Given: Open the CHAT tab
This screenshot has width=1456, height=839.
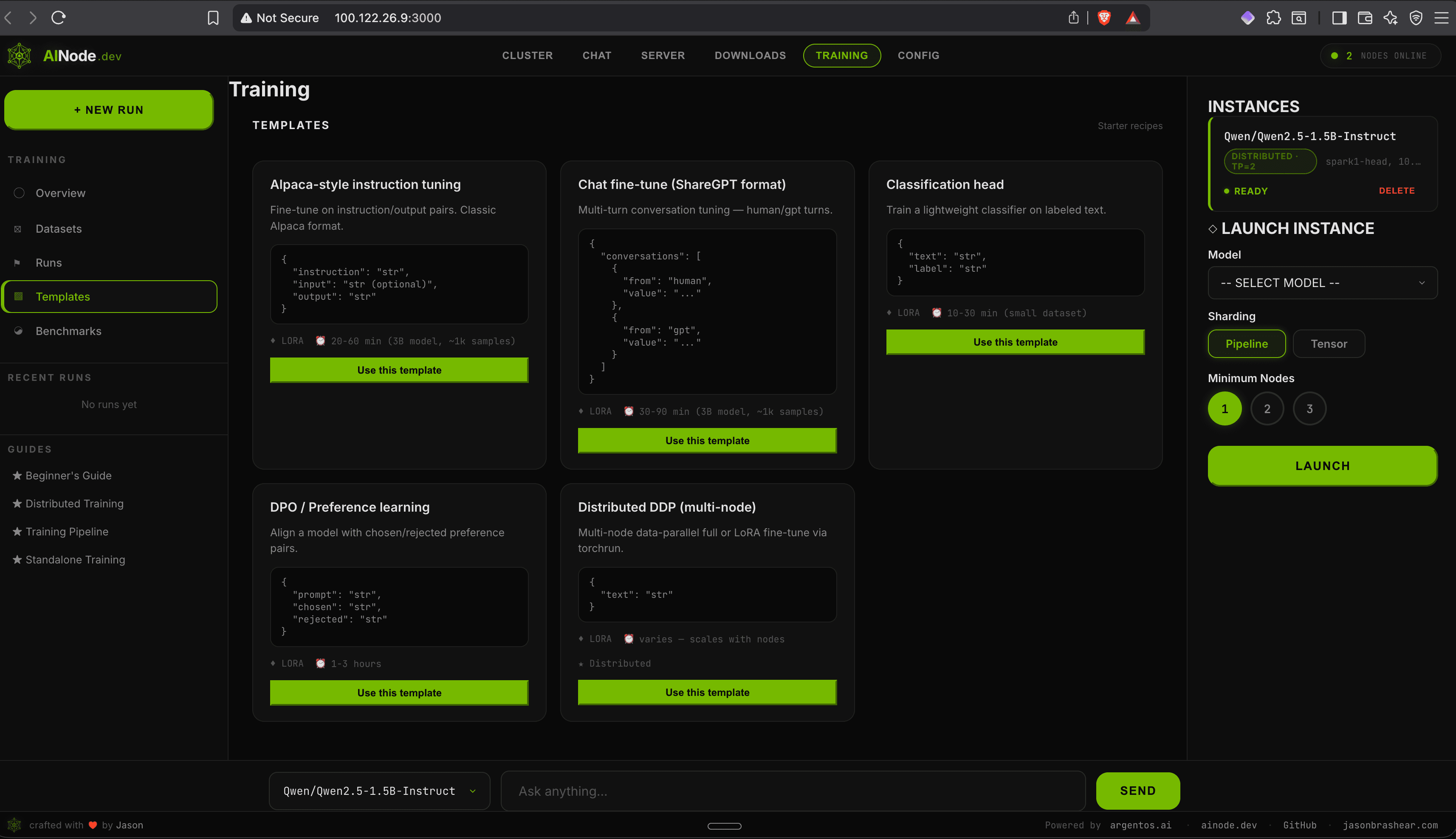Looking at the screenshot, I should click(597, 55).
